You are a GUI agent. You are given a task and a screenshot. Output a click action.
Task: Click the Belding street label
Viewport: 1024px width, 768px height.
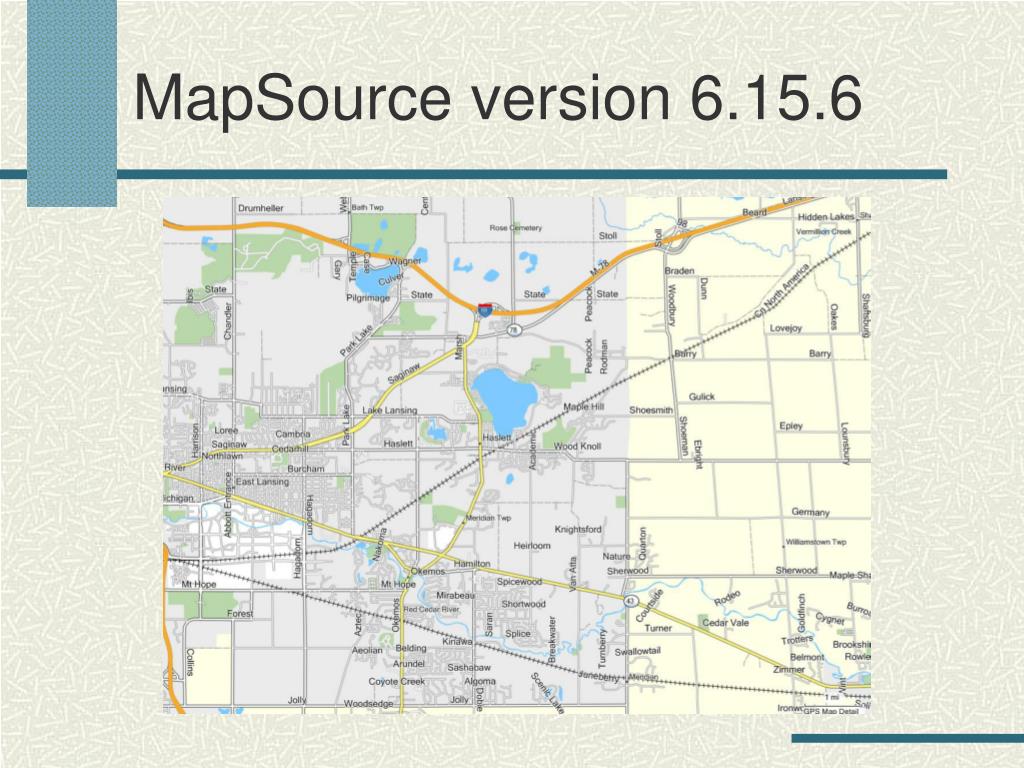(x=411, y=648)
